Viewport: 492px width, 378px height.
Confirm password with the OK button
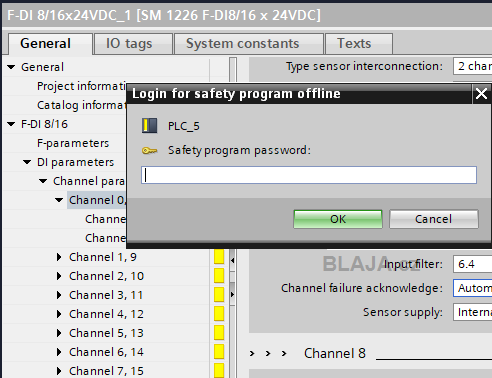click(x=338, y=219)
